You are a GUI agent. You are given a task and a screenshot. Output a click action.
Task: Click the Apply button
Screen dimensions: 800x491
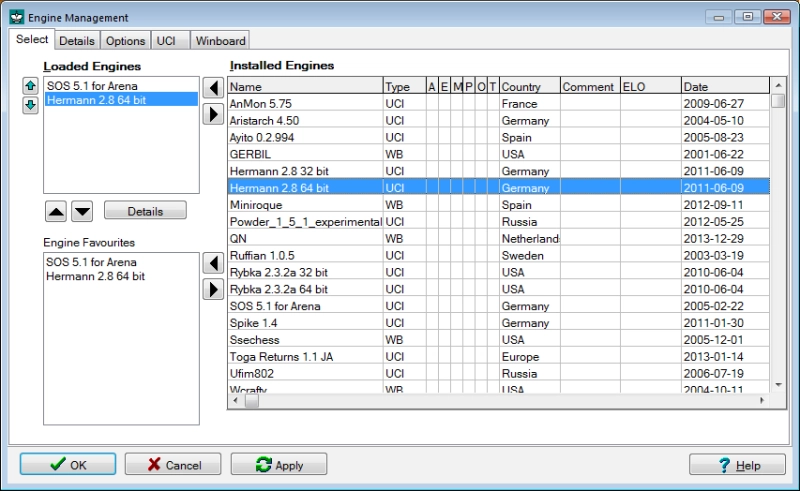coord(279,464)
